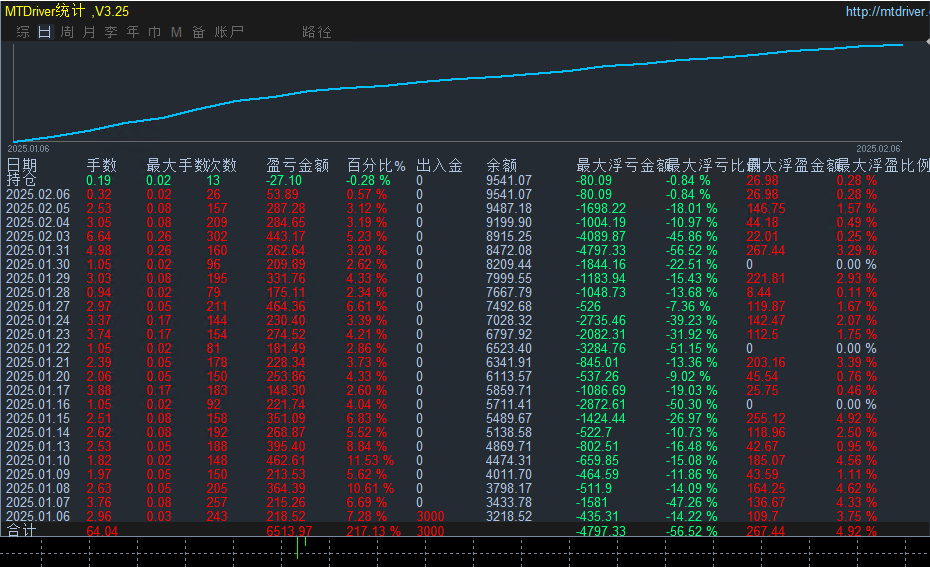Click the 2025.01.06 start date on chart
This screenshot has height=567, width=930.
tap(29, 148)
